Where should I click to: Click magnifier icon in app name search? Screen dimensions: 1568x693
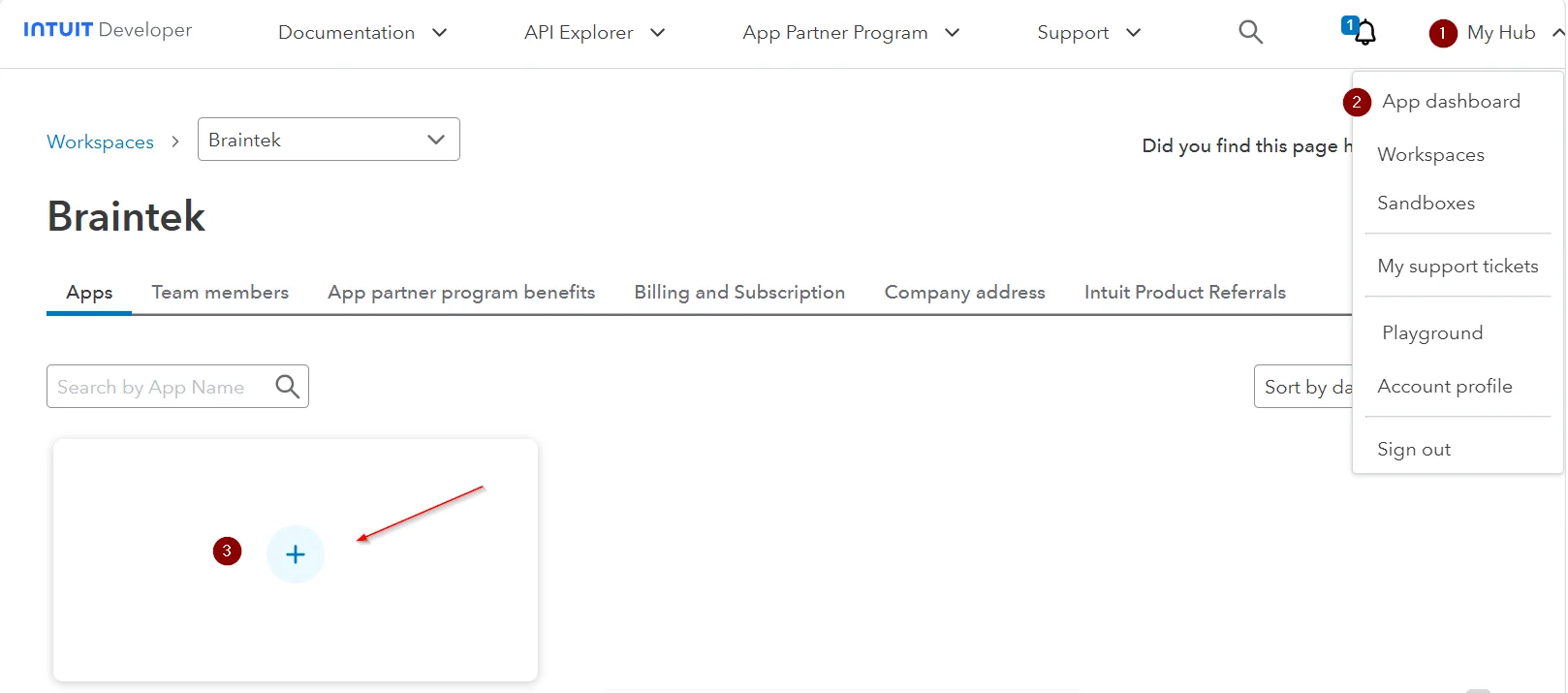coord(287,387)
